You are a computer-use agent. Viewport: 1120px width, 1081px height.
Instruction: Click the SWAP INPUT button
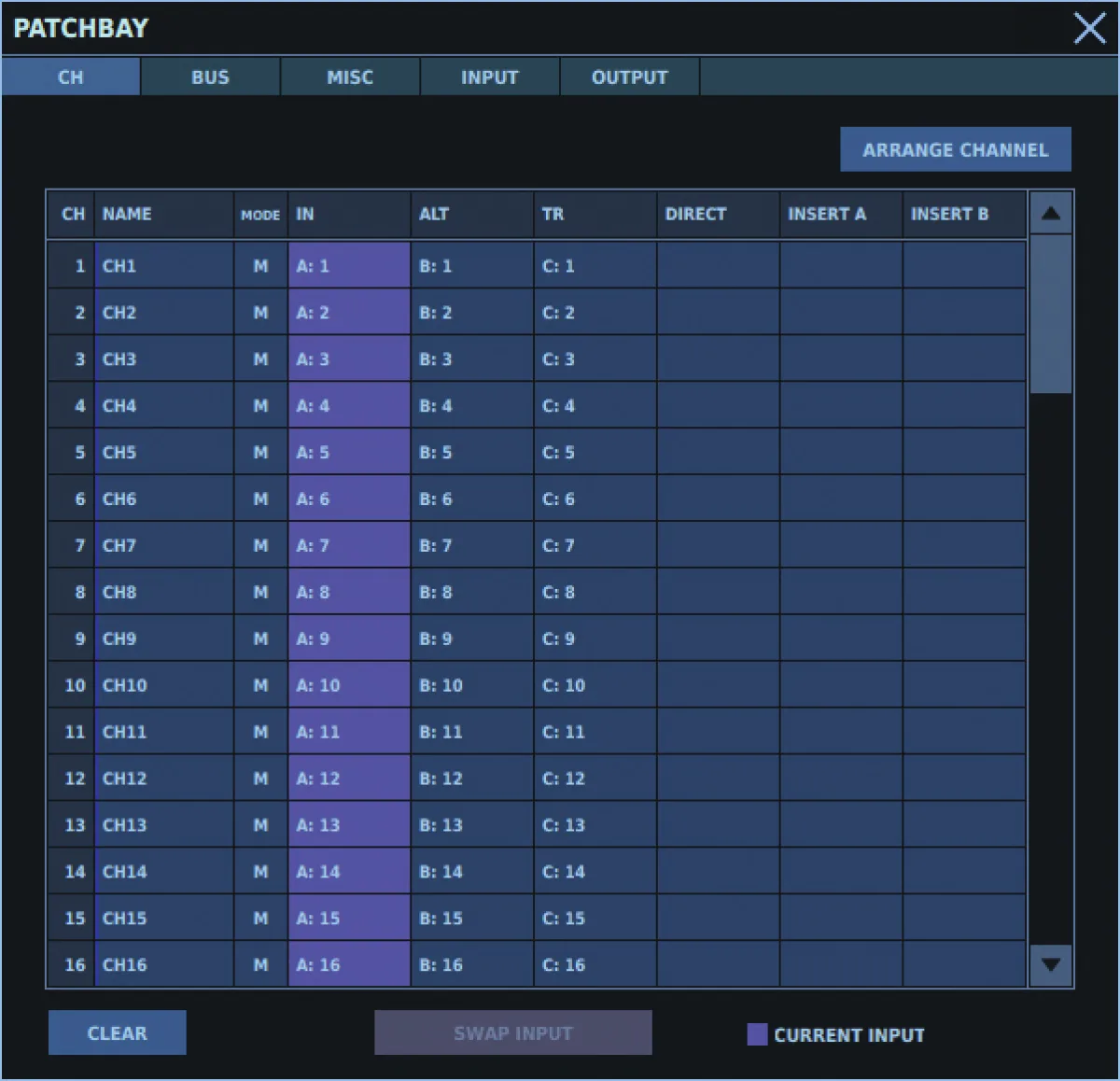[513, 1032]
